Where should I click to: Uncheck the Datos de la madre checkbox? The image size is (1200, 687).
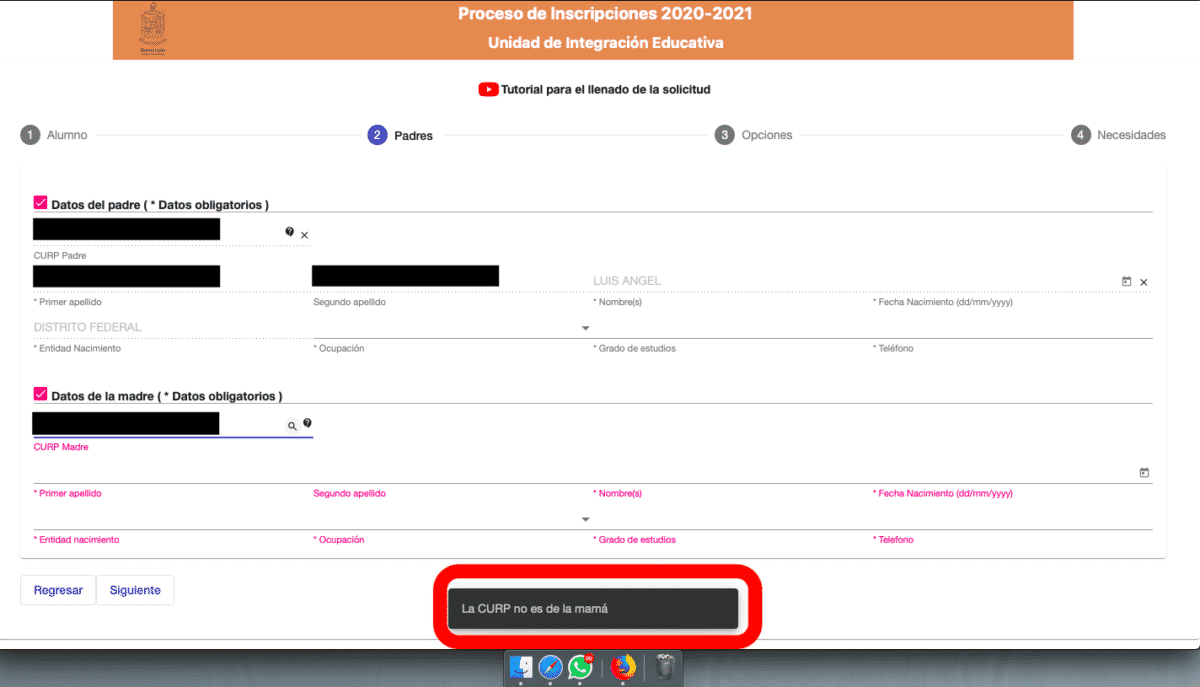click(41, 395)
